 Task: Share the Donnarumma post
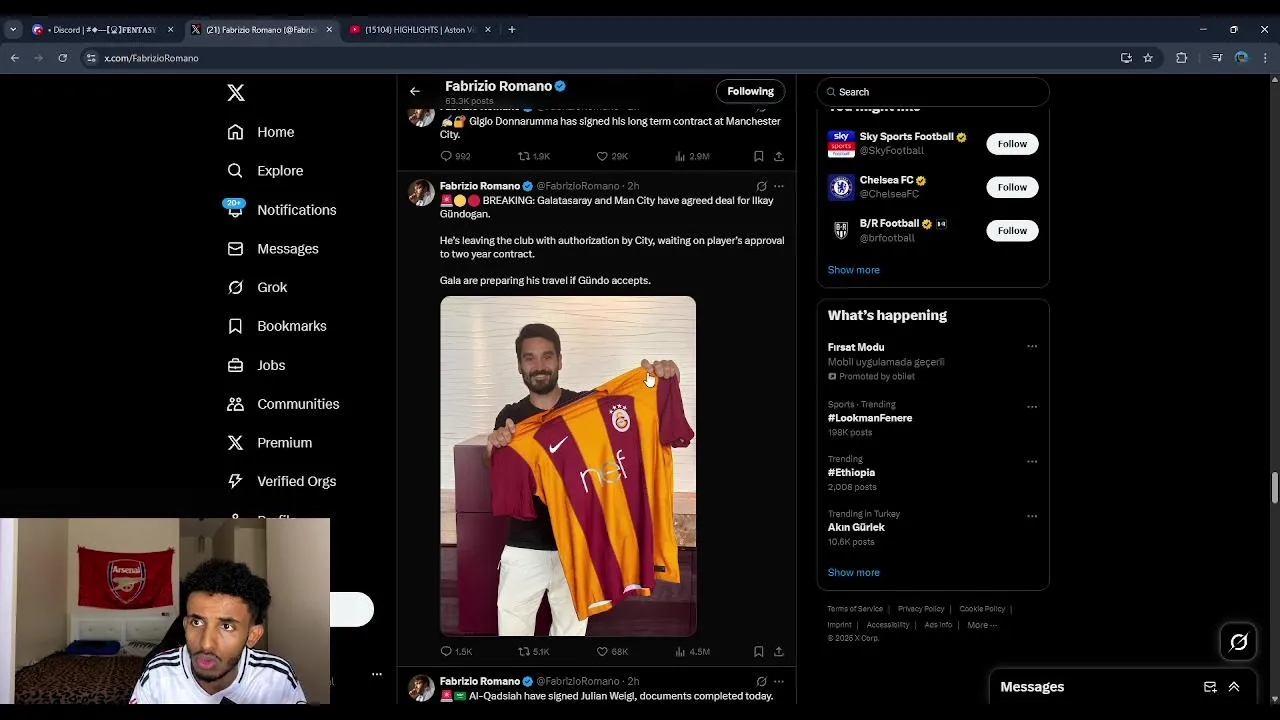pyautogui.click(x=779, y=156)
